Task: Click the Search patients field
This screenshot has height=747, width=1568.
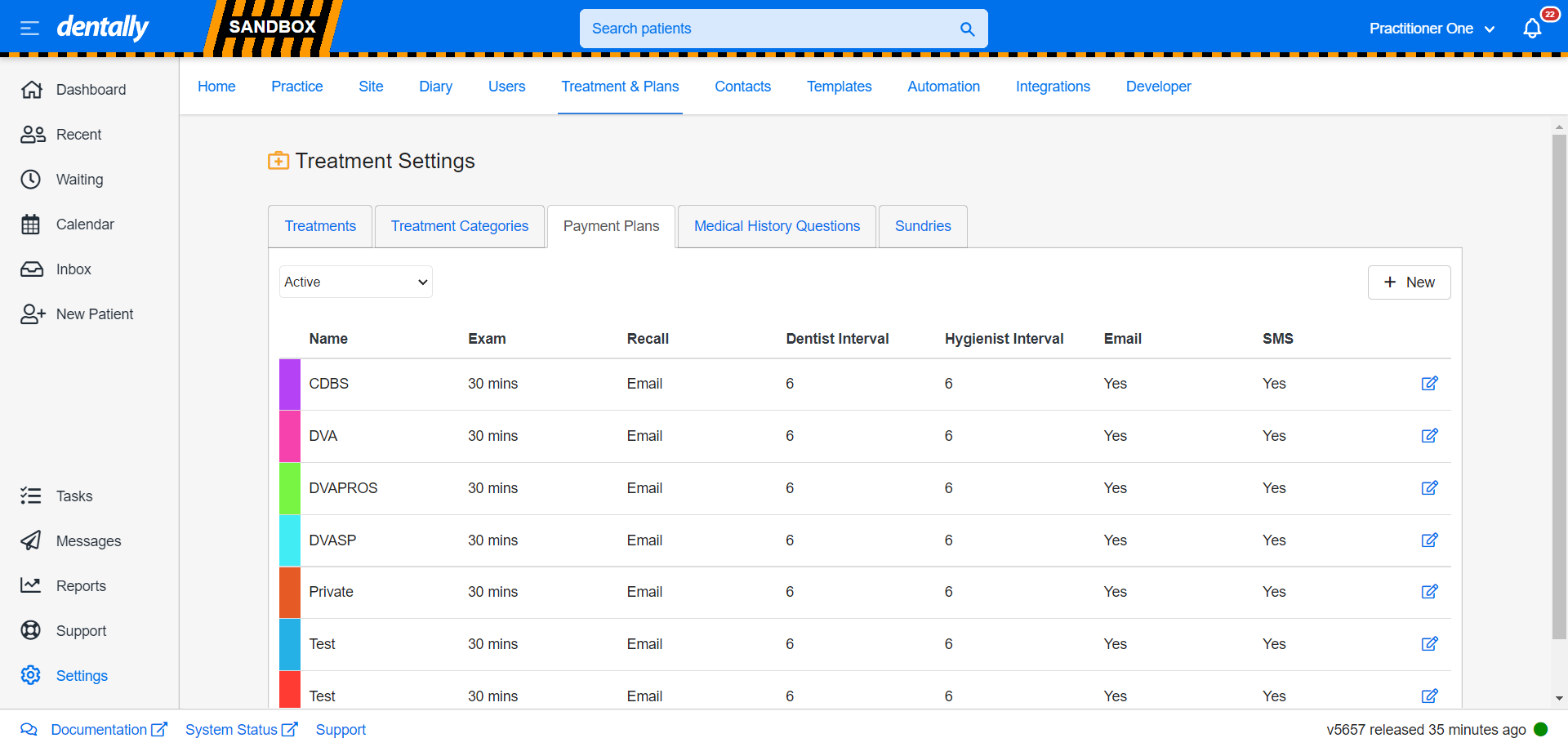Action: [x=768, y=29]
